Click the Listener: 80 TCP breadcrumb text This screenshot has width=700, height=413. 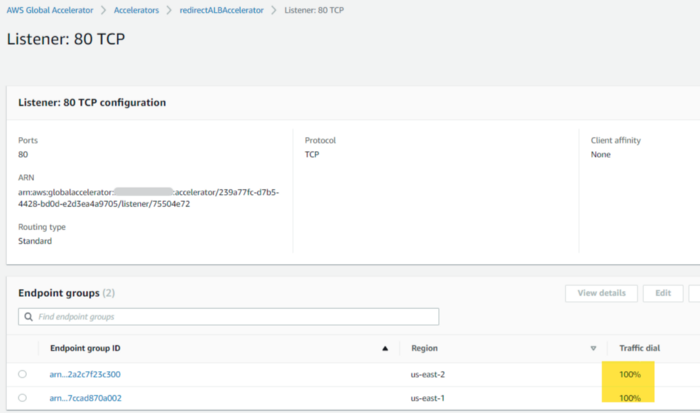(x=314, y=10)
